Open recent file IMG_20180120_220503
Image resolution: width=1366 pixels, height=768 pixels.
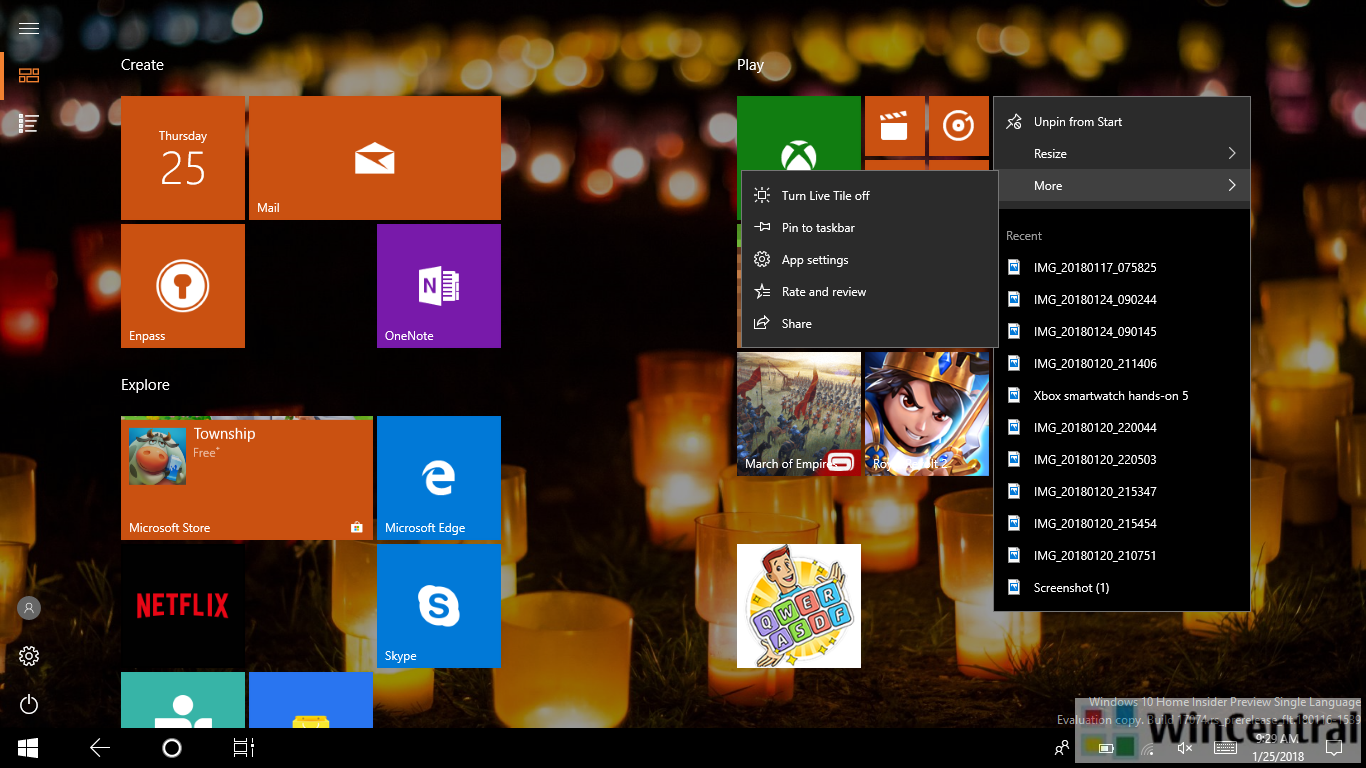point(1122,460)
